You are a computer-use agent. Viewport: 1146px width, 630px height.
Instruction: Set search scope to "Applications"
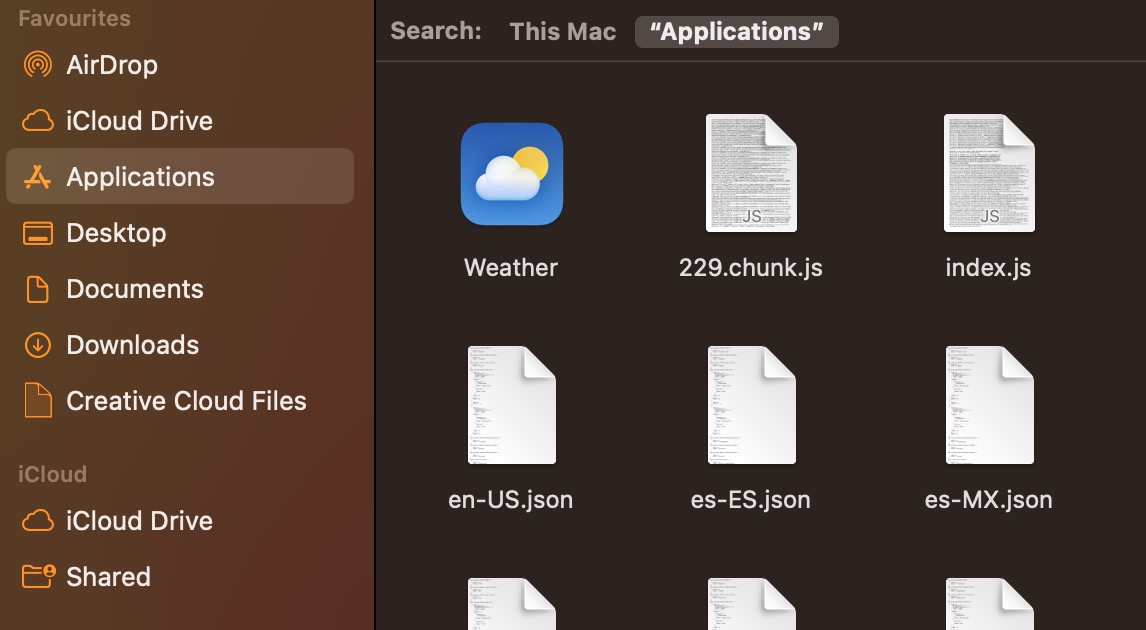(736, 31)
